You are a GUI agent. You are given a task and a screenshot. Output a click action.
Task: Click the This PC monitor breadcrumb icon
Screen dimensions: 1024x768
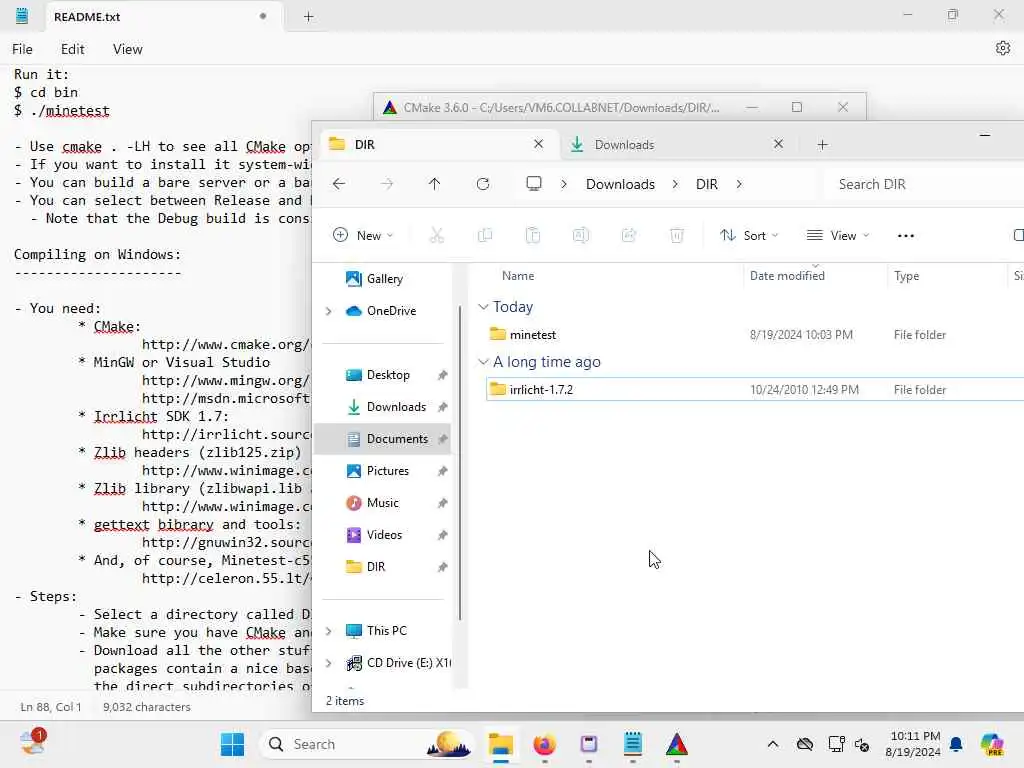[x=534, y=184]
